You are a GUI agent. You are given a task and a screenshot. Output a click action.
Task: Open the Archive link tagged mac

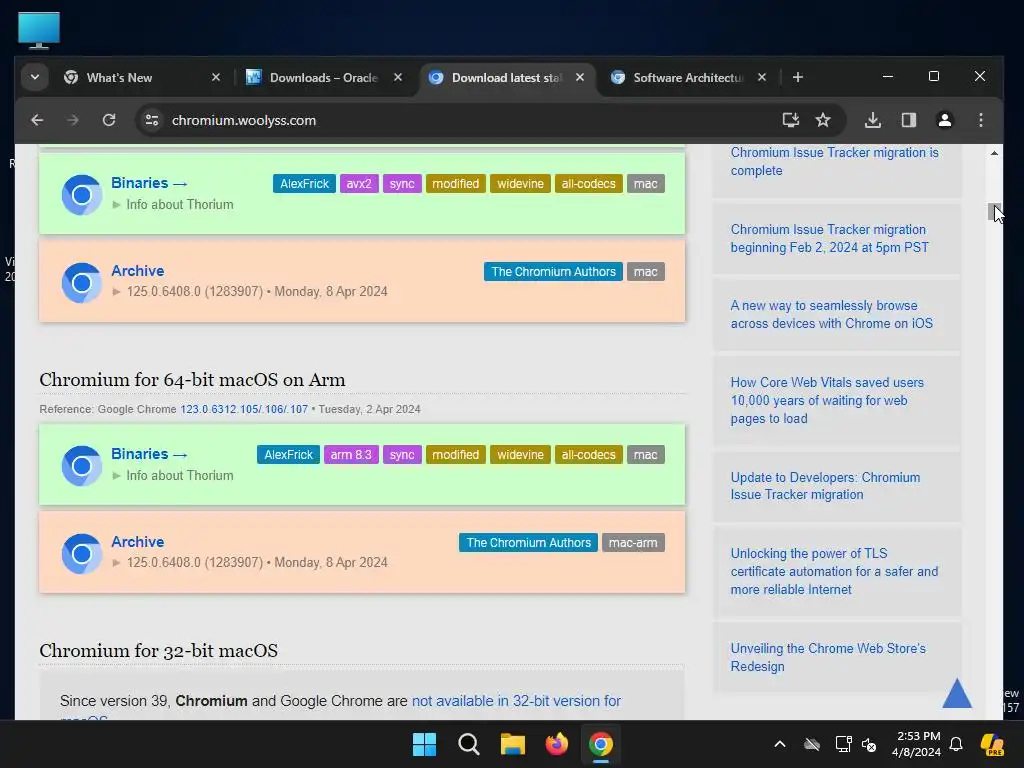pos(138,270)
